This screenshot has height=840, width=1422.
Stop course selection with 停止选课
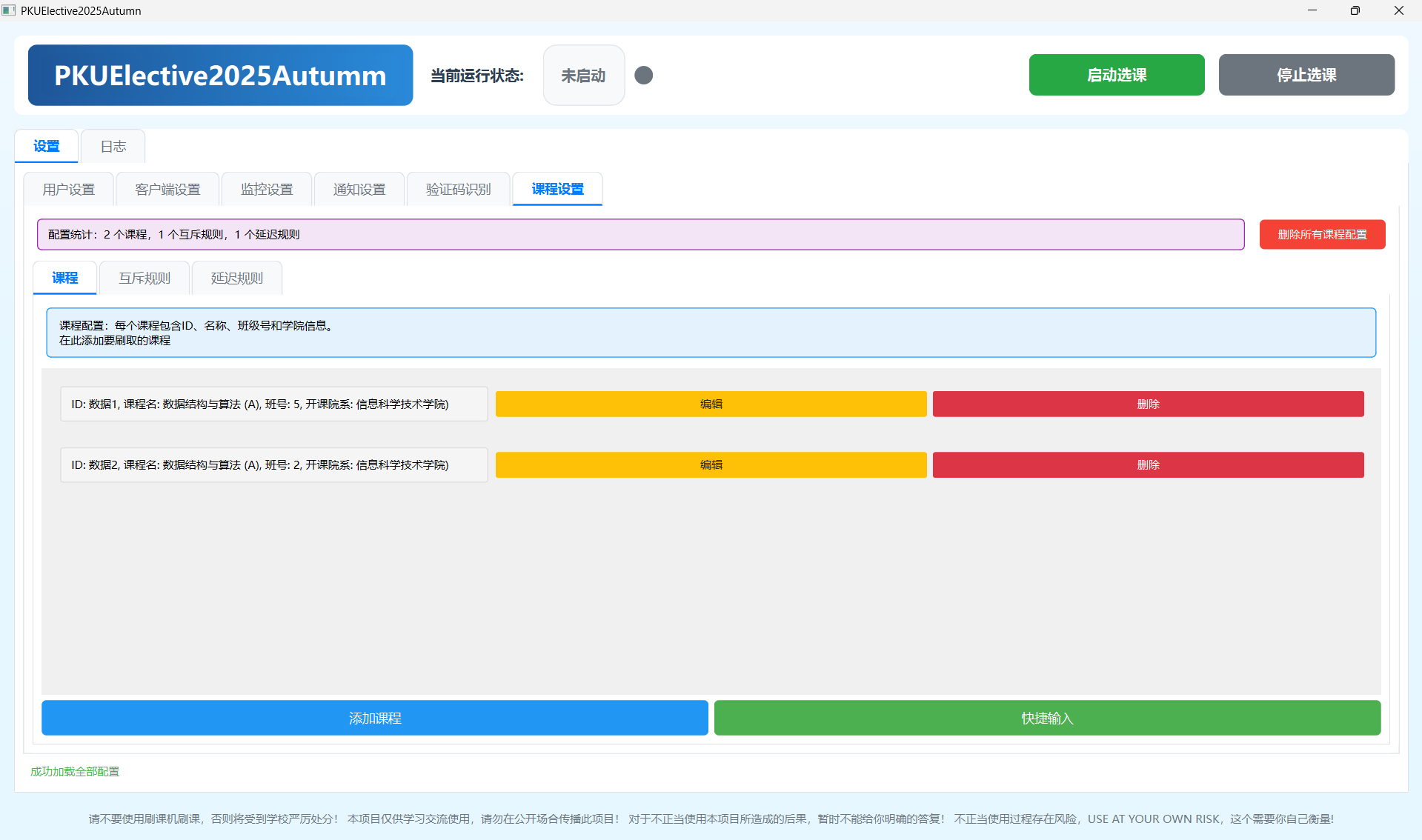click(x=1306, y=75)
